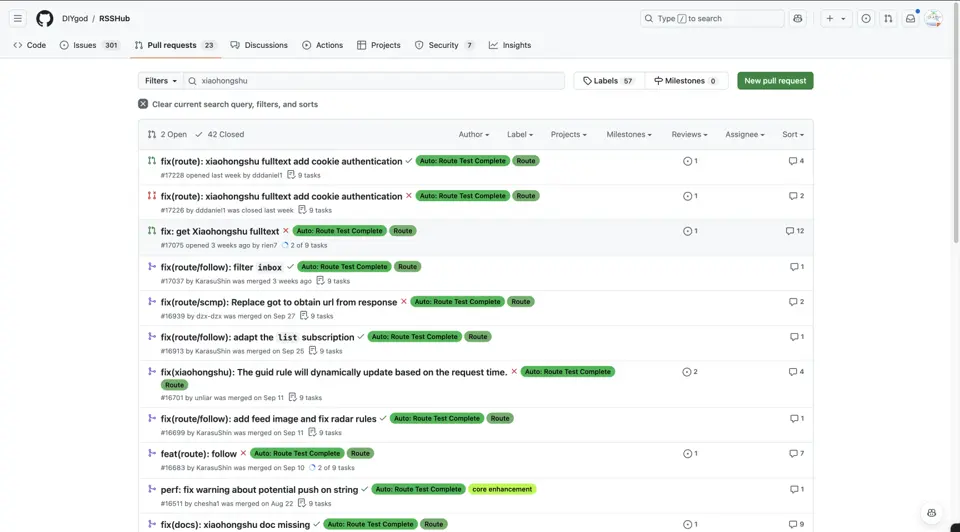Open the Discussions tab

pos(259,45)
